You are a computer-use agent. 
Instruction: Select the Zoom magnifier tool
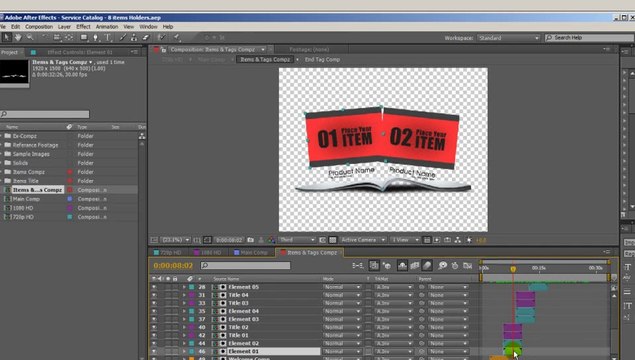point(30,37)
